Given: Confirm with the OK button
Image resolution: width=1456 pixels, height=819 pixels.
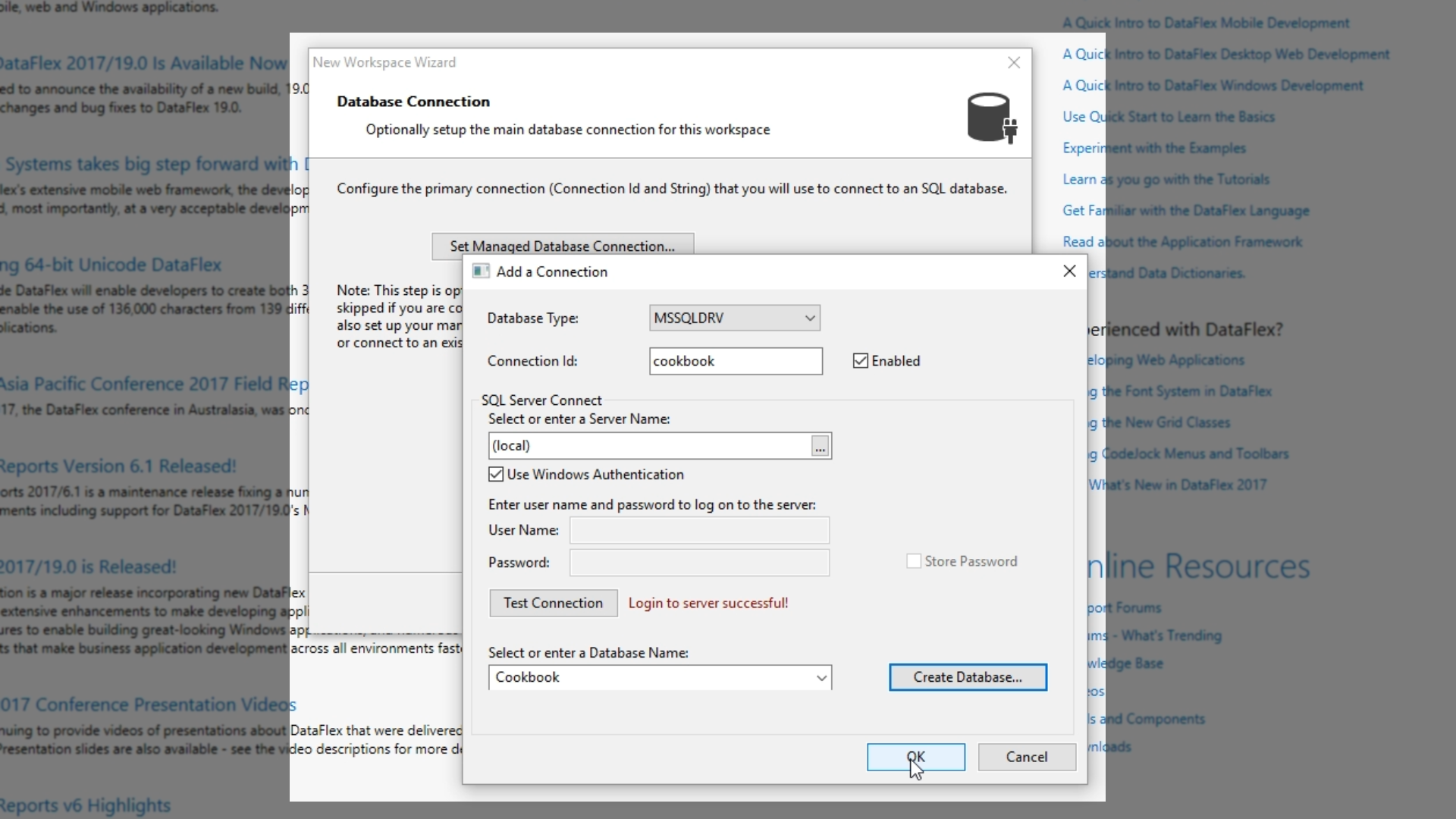Looking at the screenshot, I should (x=915, y=757).
